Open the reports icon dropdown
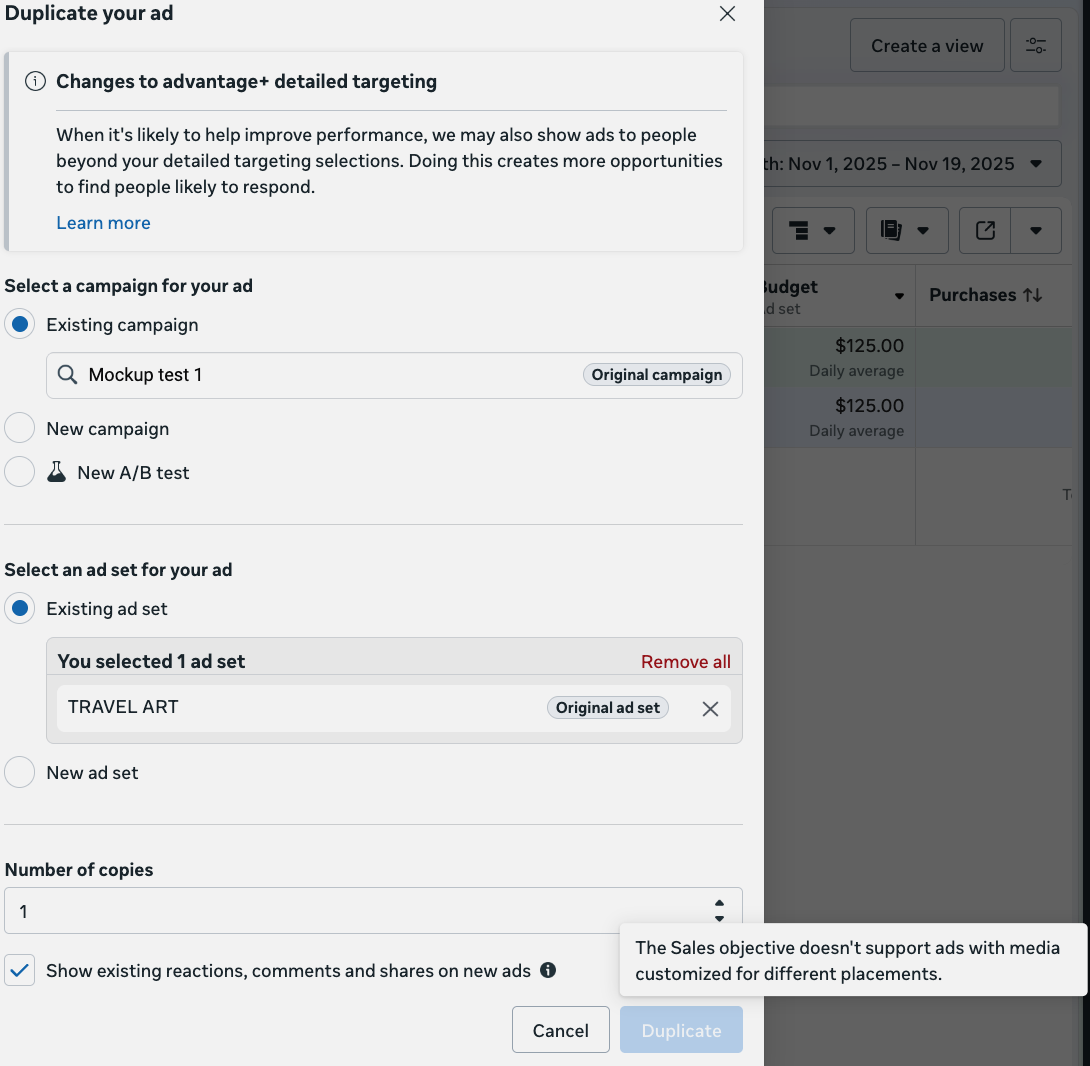 906,230
